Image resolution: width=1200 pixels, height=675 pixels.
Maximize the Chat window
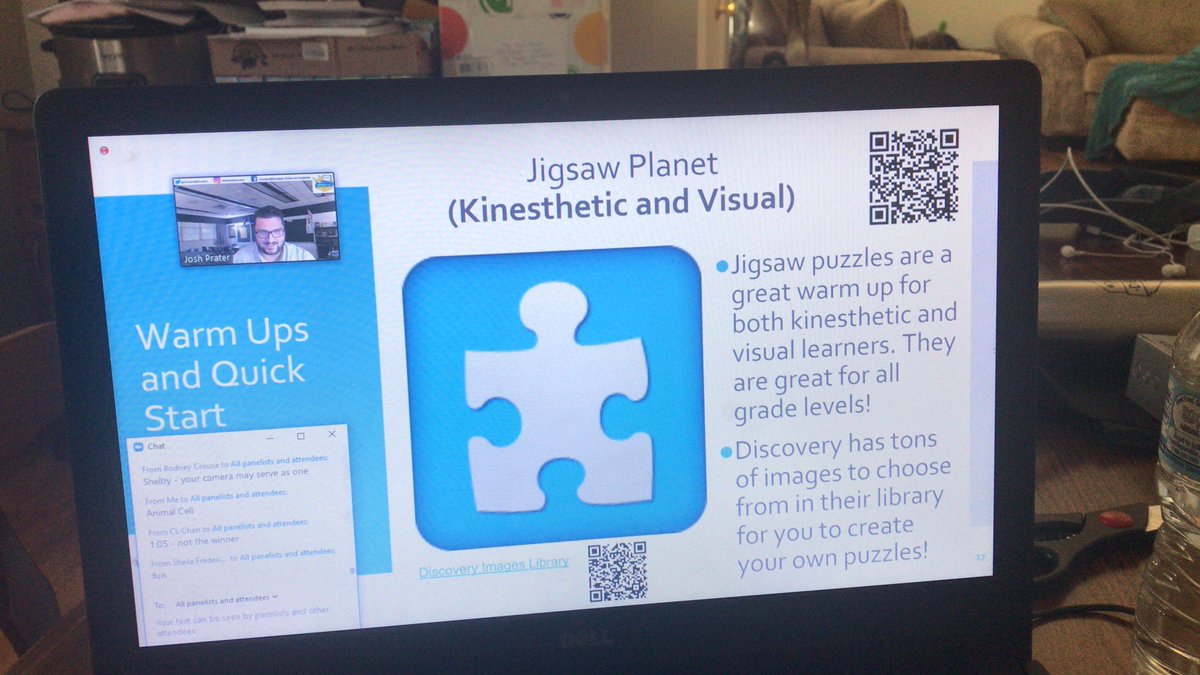[300, 437]
